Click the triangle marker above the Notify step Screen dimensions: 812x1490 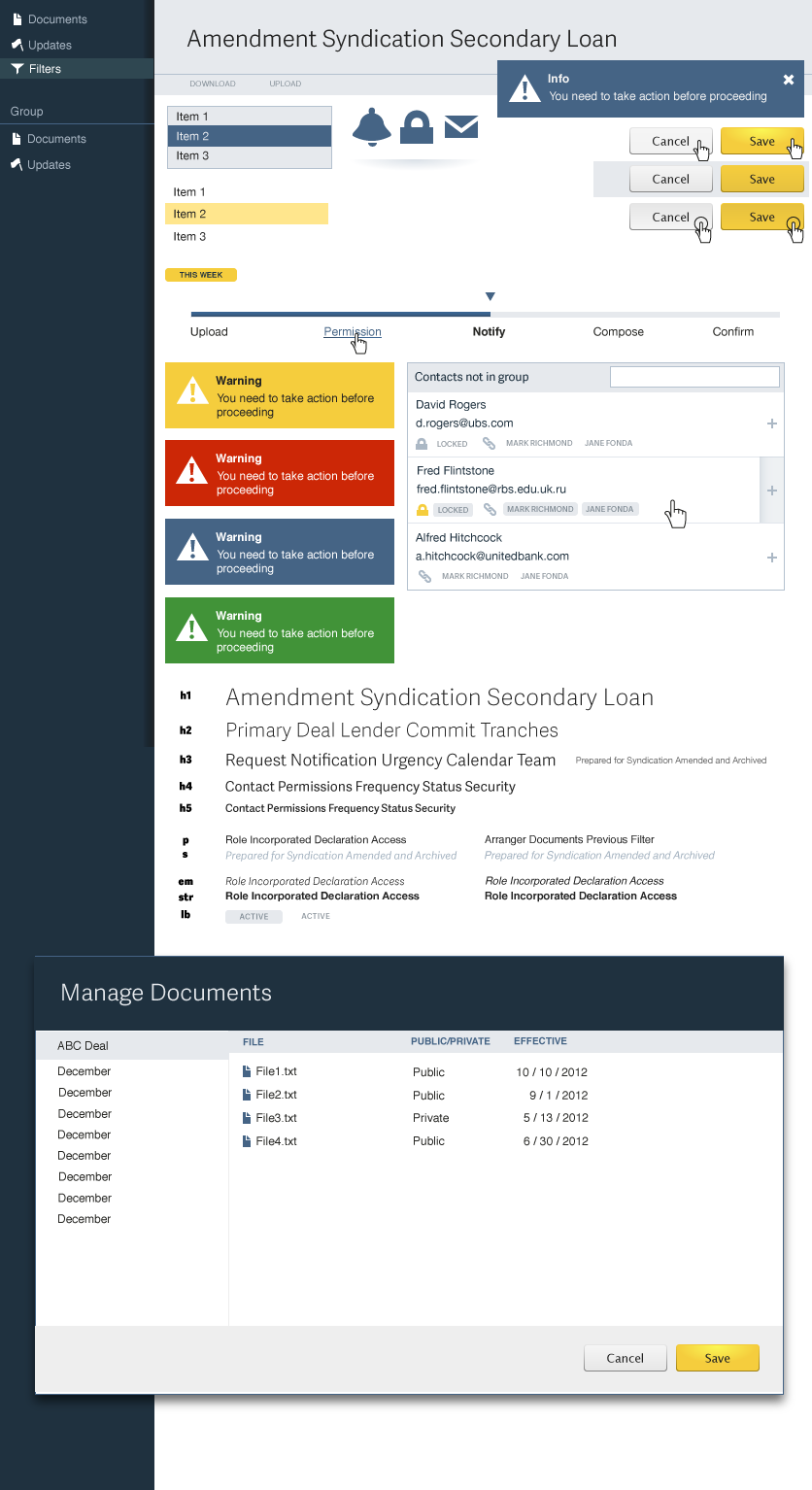[491, 296]
